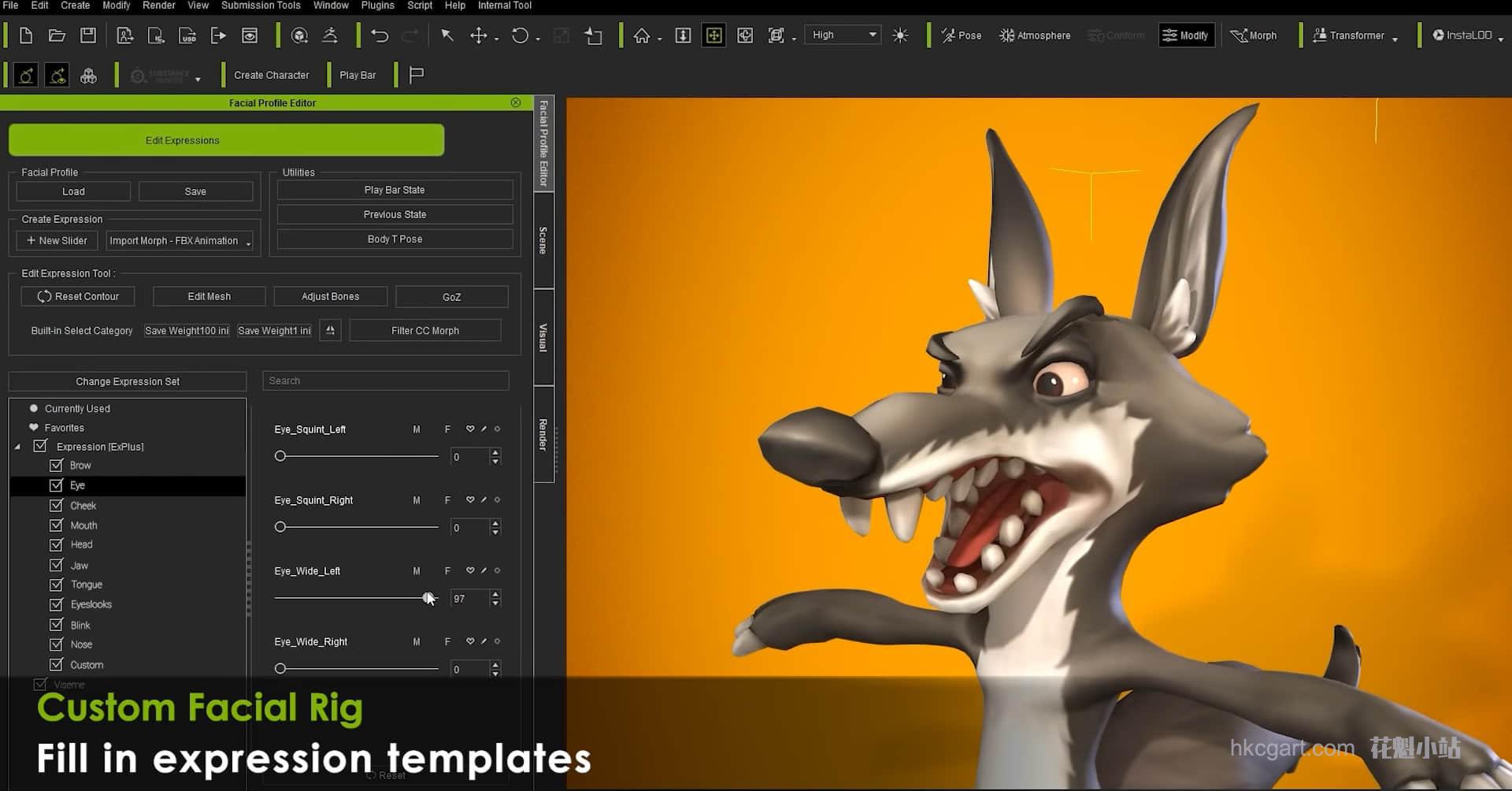Viewport: 1512px width, 791px height.
Task: Open the Modify menu
Action: pyautogui.click(x=116, y=6)
